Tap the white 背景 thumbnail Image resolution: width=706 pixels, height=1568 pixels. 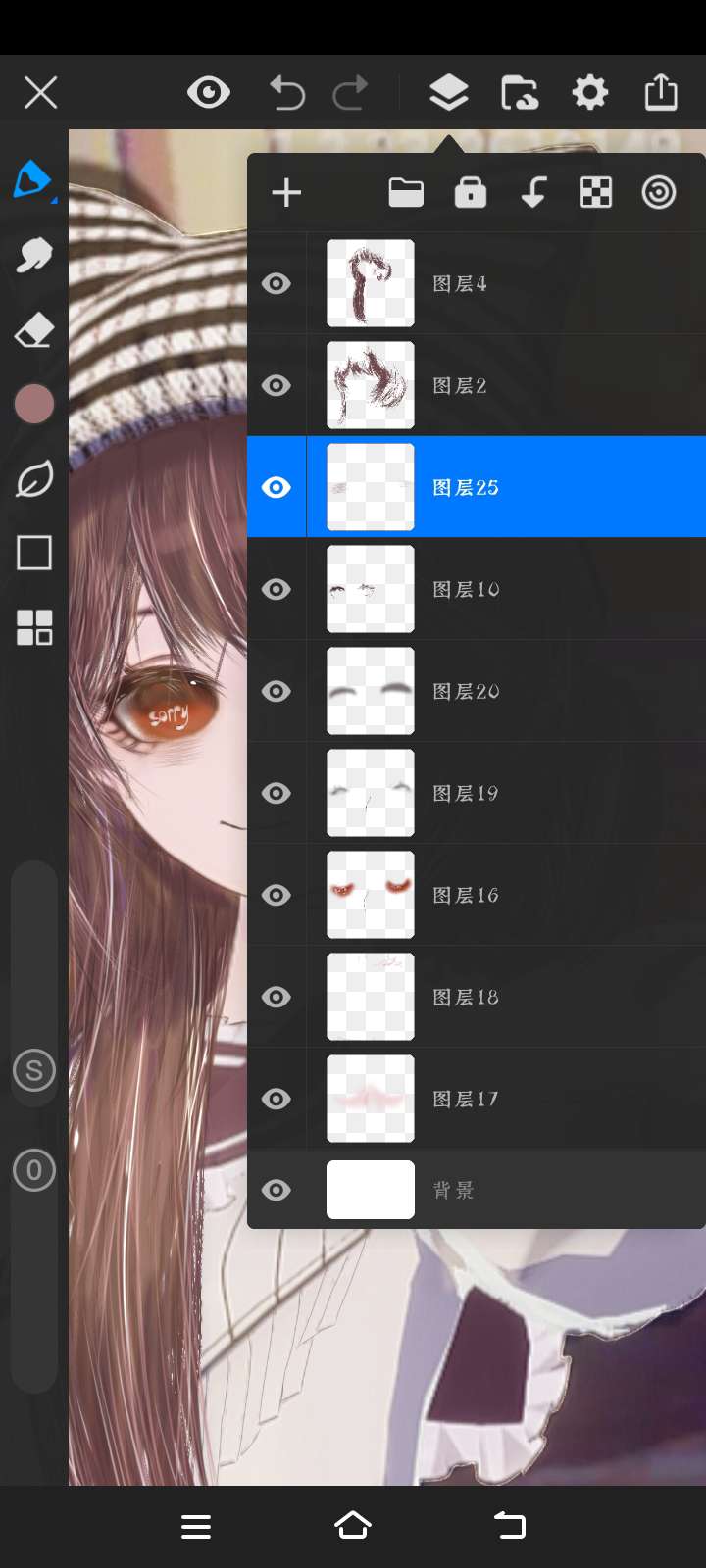[x=371, y=1190]
